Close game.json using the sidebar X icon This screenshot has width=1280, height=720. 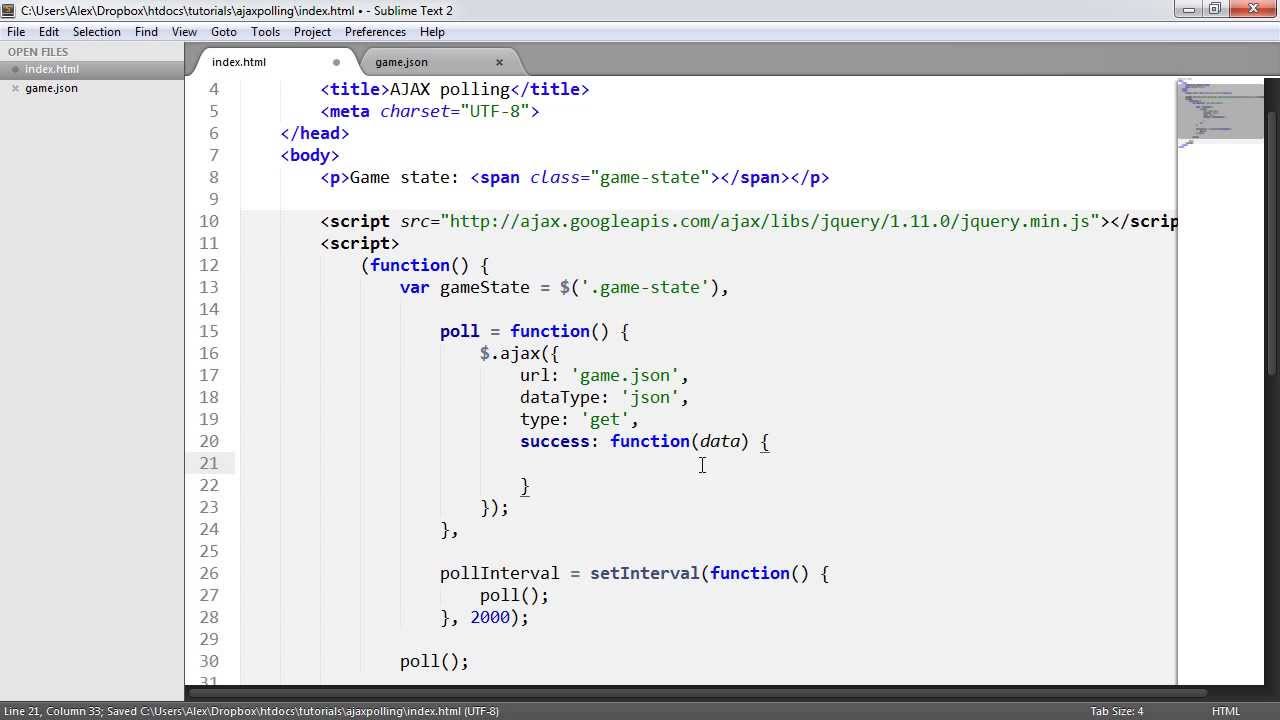(x=15, y=88)
